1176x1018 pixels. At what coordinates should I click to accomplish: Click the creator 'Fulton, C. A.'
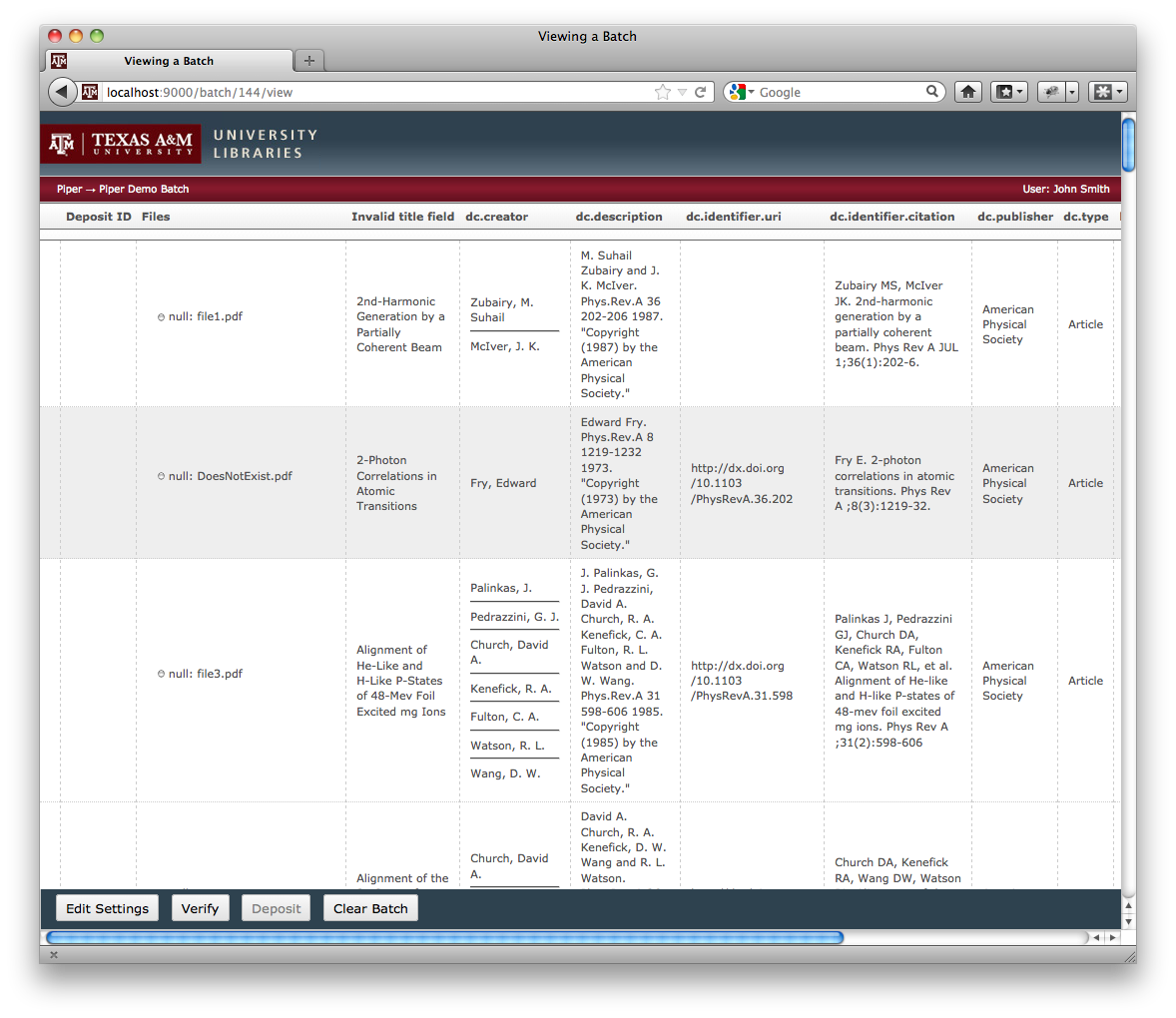505,717
